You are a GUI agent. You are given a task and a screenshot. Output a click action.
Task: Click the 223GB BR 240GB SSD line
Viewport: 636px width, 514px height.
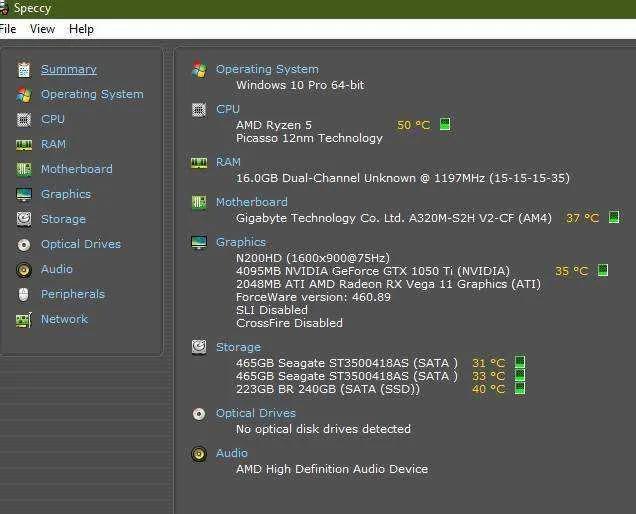pos(328,389)
